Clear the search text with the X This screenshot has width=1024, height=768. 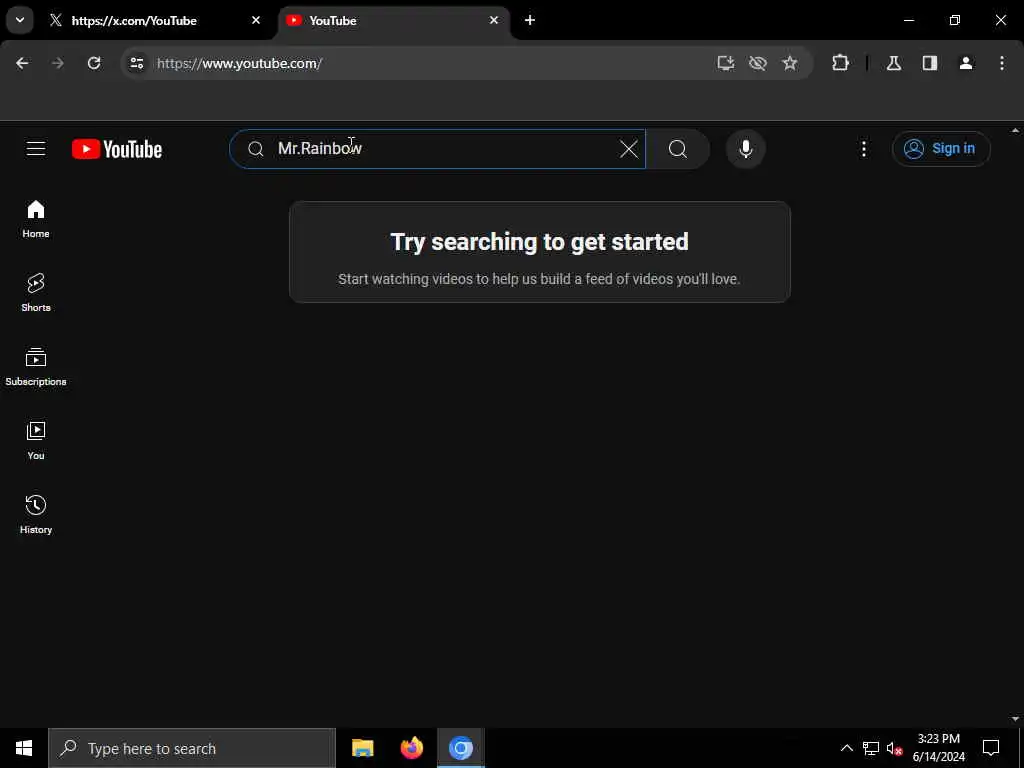(x=628, y=149)
